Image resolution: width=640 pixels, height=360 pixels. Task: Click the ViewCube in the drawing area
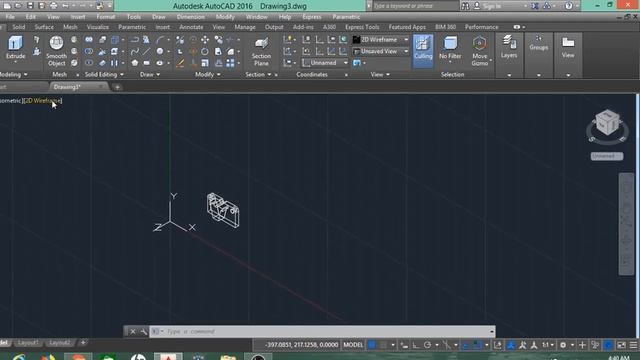click(x=607, y=123)
